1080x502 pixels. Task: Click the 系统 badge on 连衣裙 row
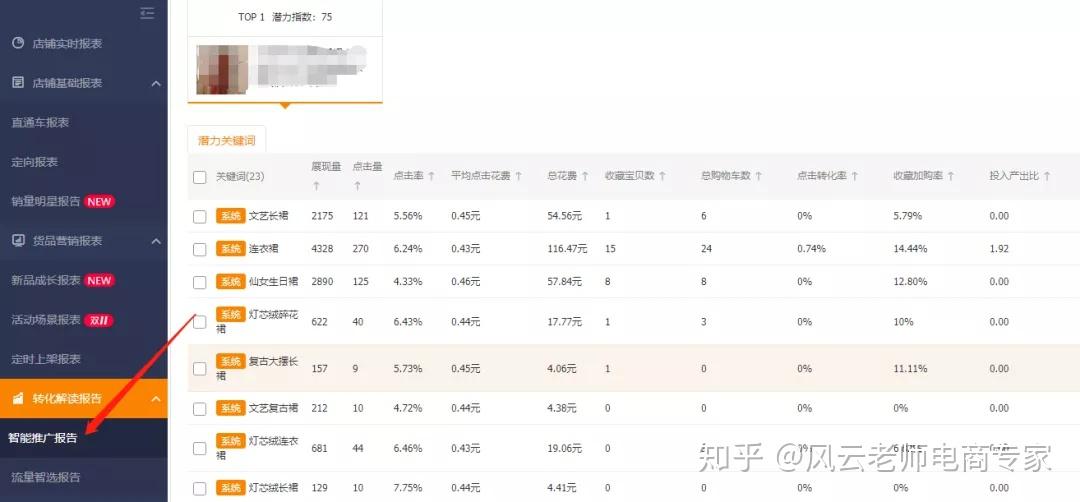click(x=231, y=249)
